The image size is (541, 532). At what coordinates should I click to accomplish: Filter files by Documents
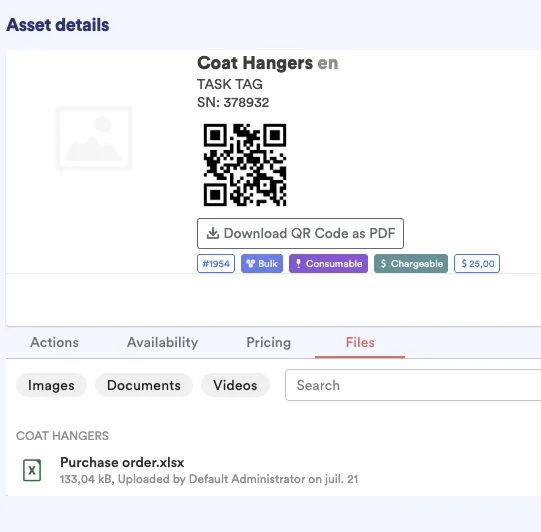(x=144, y=385)
